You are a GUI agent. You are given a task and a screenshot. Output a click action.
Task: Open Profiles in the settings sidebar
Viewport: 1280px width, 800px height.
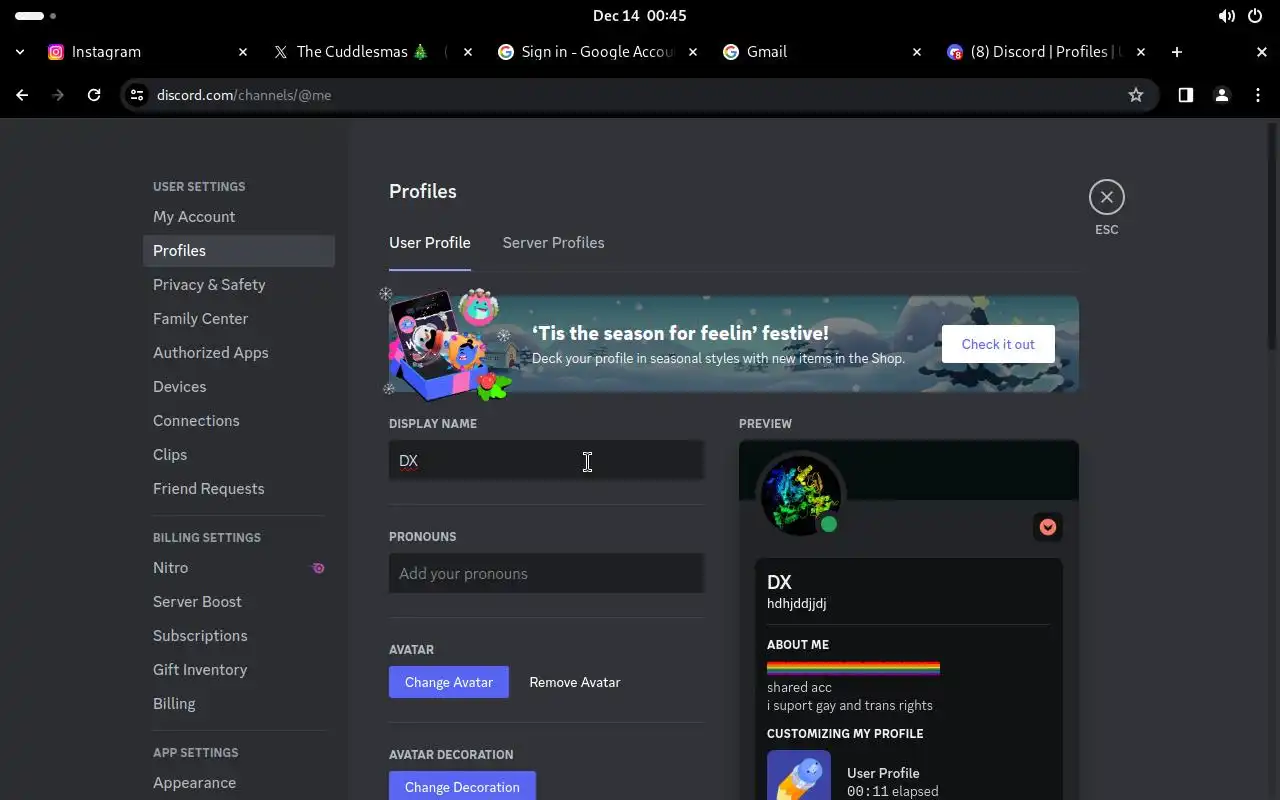(238, 251)
